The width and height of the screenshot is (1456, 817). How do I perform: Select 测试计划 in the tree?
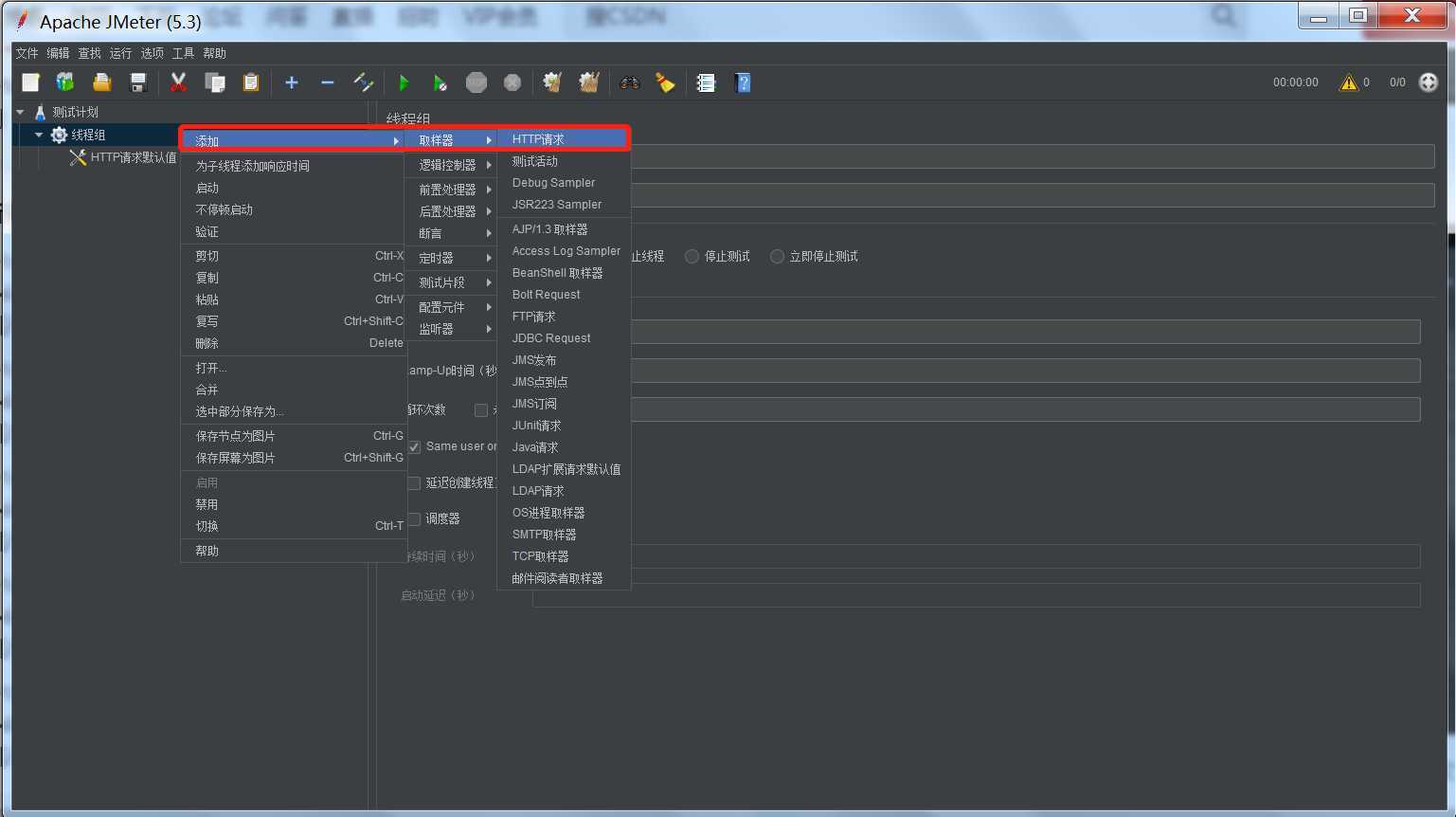pos(75,112)
